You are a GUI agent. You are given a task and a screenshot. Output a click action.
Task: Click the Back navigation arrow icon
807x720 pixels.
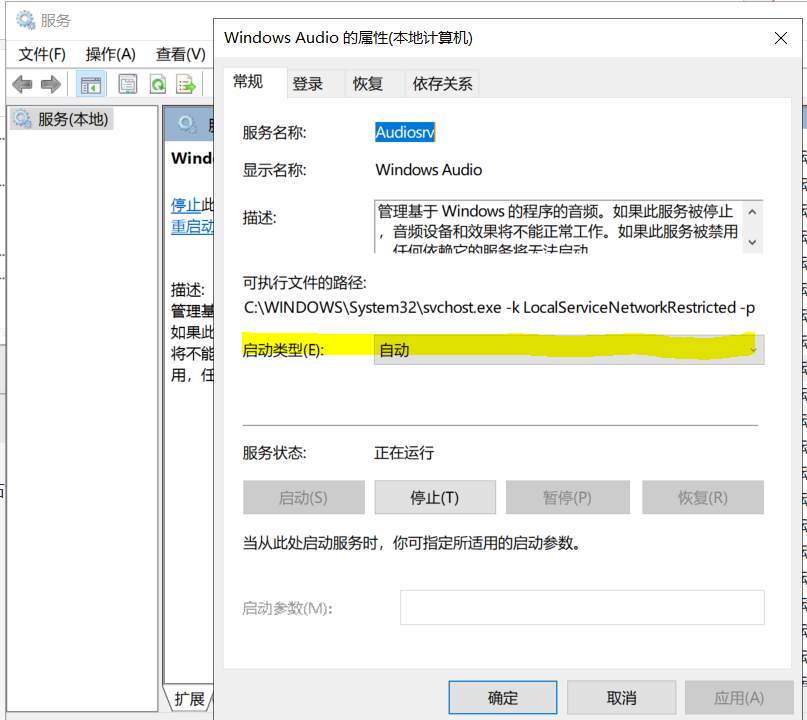[21, 83]
